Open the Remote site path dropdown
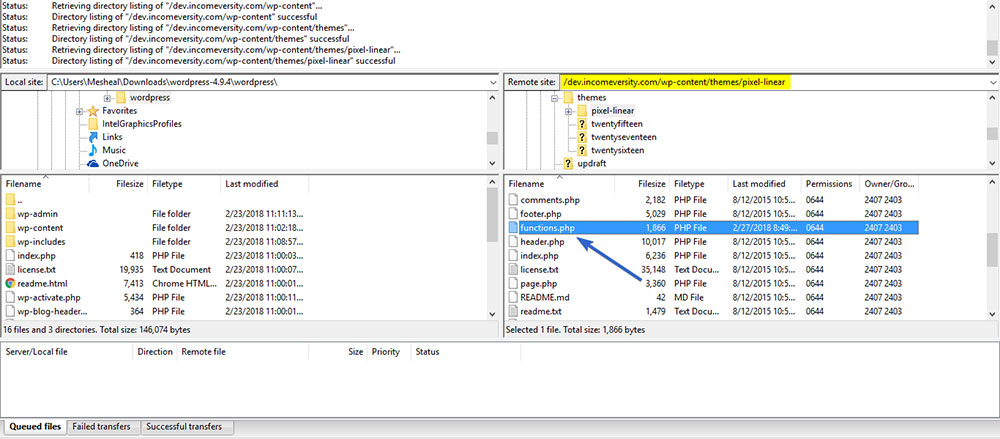This screenshot has width=1000, height=439. tap(992, 81)
